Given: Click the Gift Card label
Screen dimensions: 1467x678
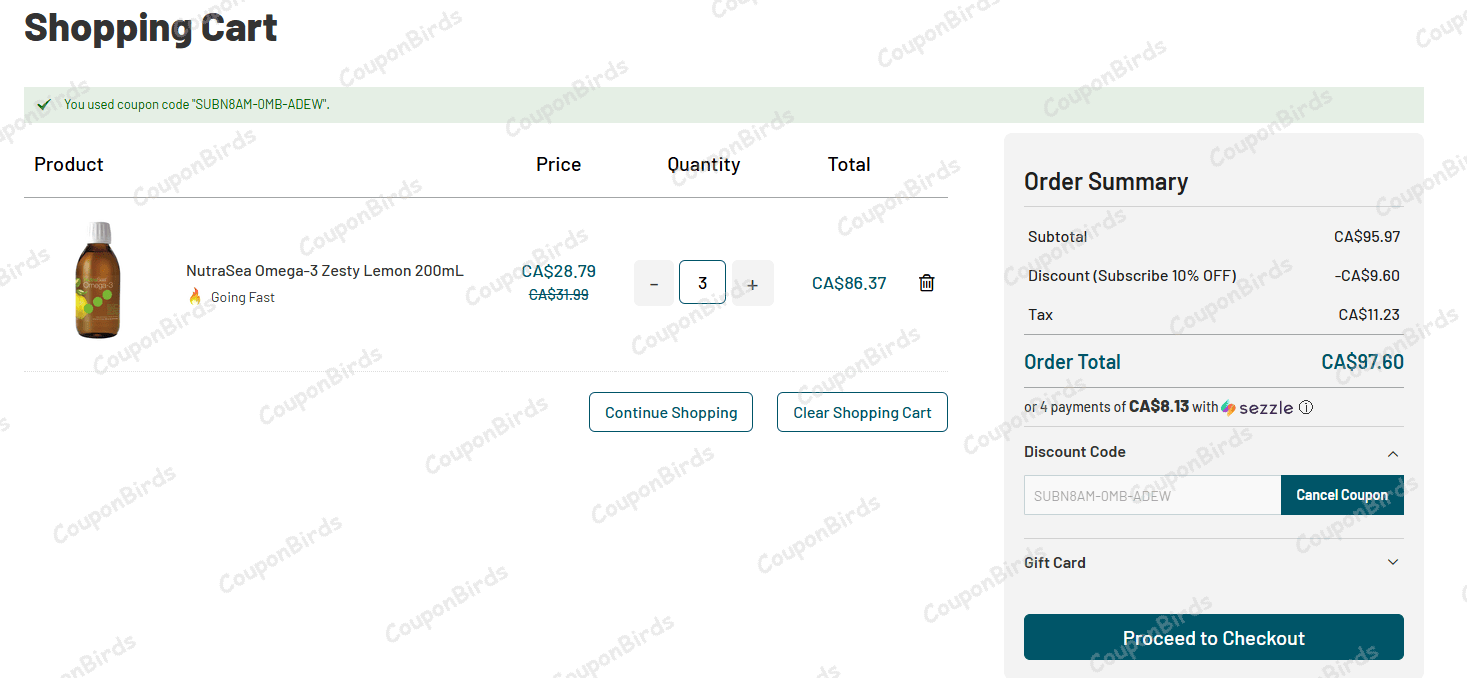Looking at the screenshot, I should [1055, 562].
